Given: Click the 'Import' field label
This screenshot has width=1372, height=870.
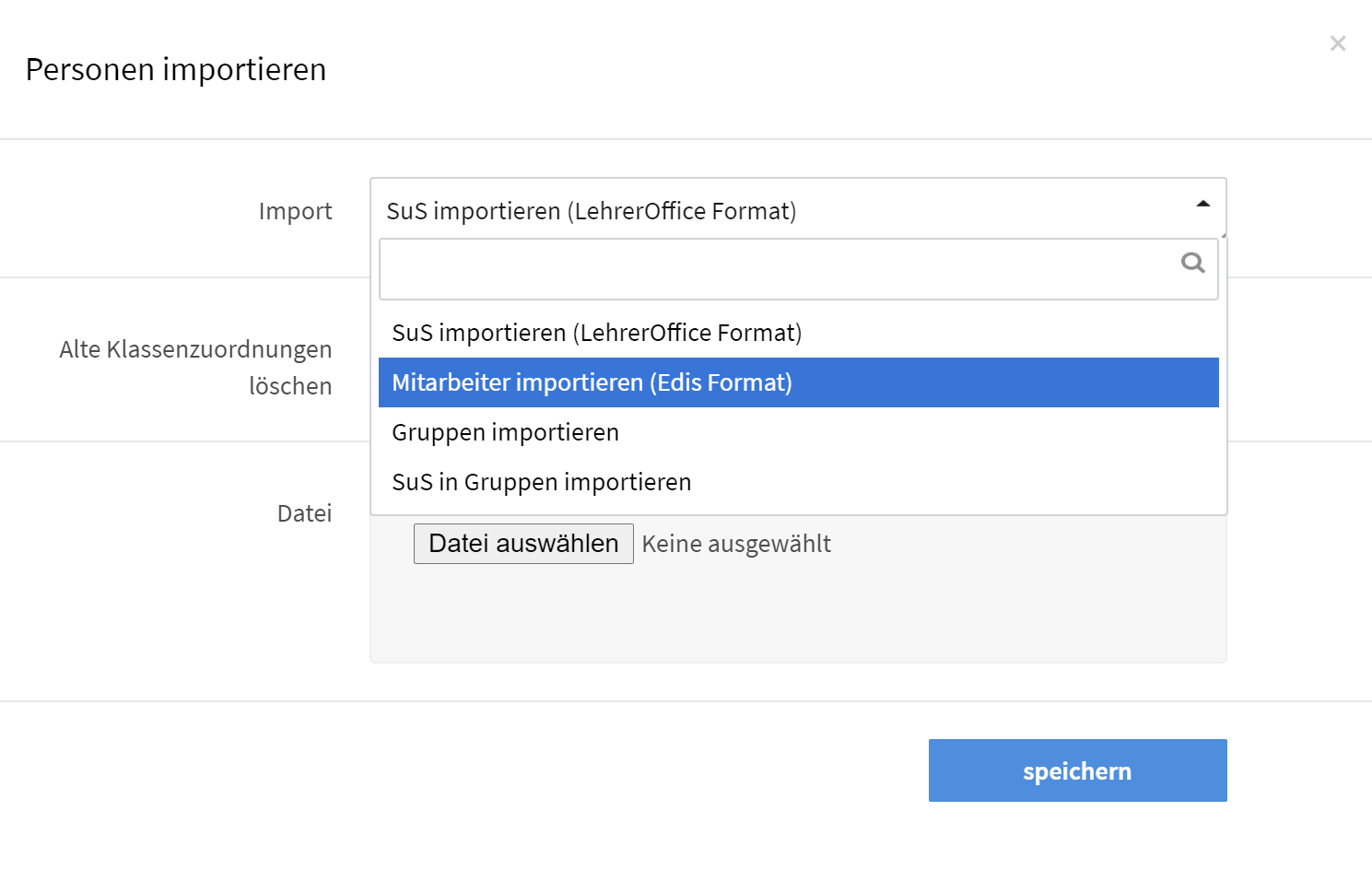Looking at the screenshot, I should pyautogui.click(x=295, y=211).
